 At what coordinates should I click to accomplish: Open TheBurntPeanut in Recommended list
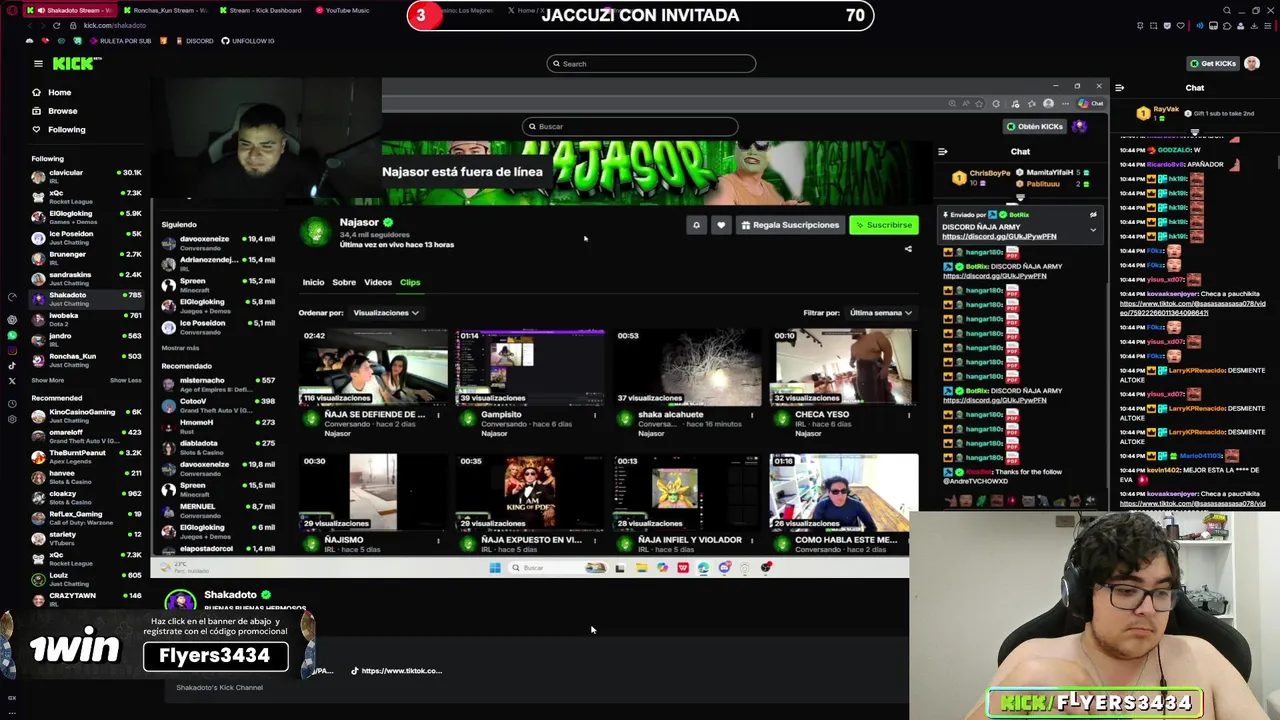tap(86, 456)
